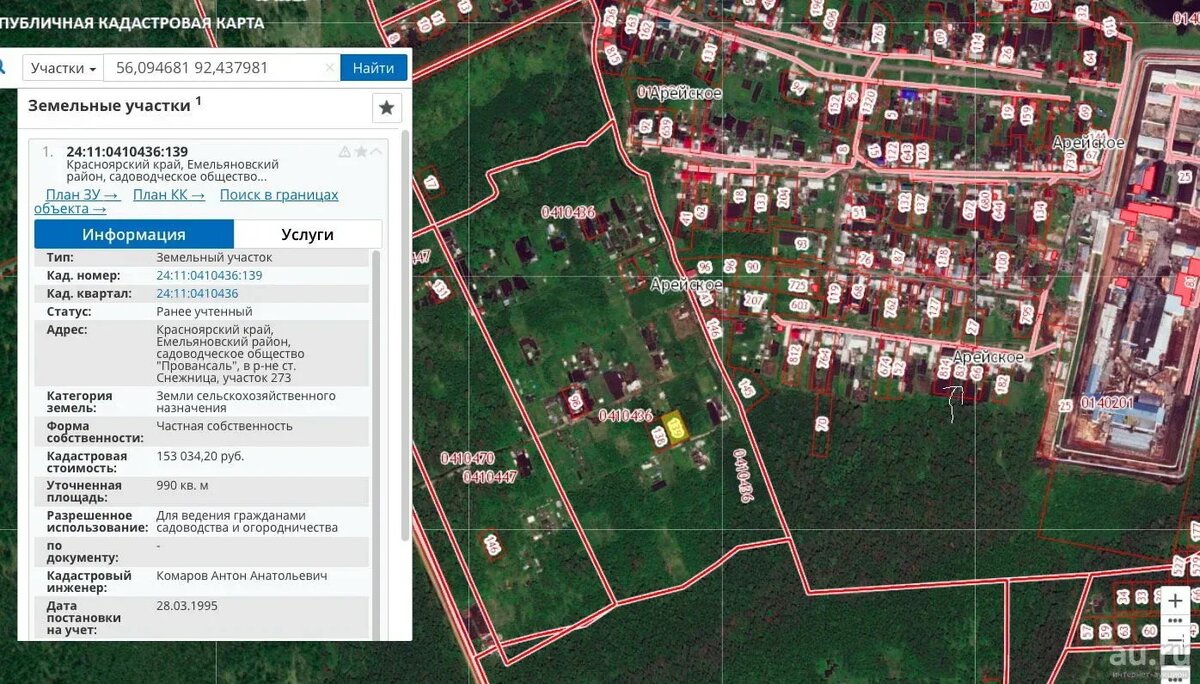
Task: Click the area value 990 кв. м
Action: pos(182,485)
